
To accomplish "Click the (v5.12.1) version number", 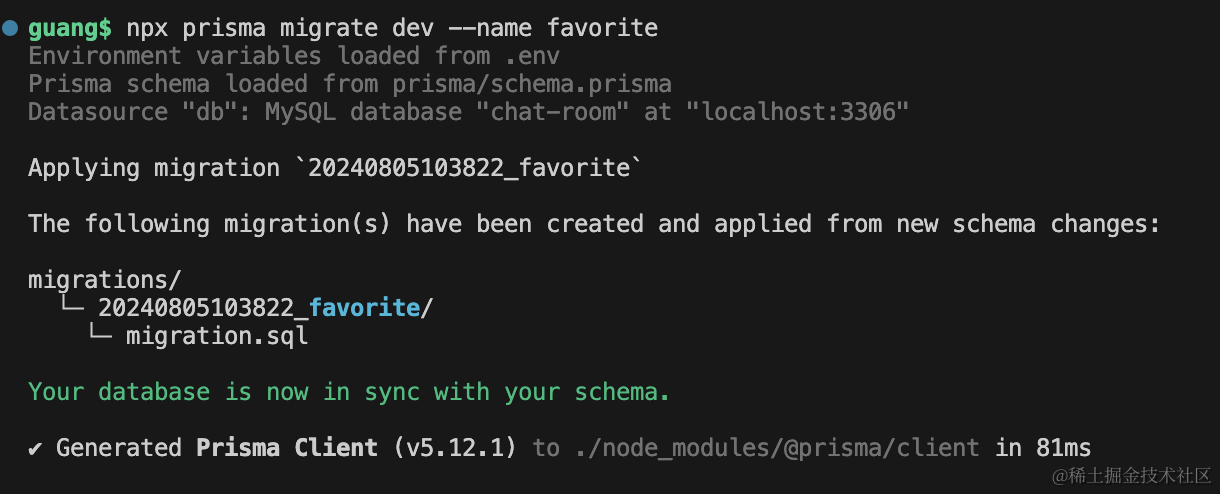I will (x=455, y=448).
